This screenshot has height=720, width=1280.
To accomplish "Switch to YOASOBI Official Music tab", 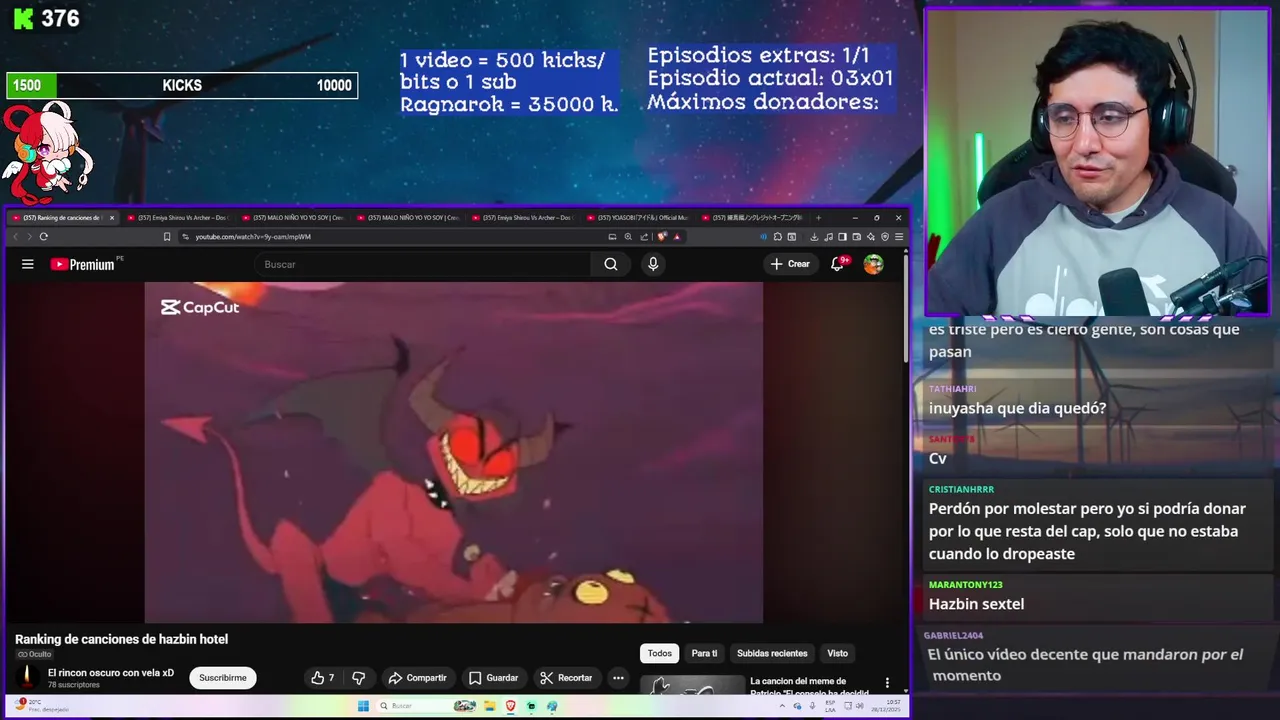I will pyautogui.click(x=638, y=217).
